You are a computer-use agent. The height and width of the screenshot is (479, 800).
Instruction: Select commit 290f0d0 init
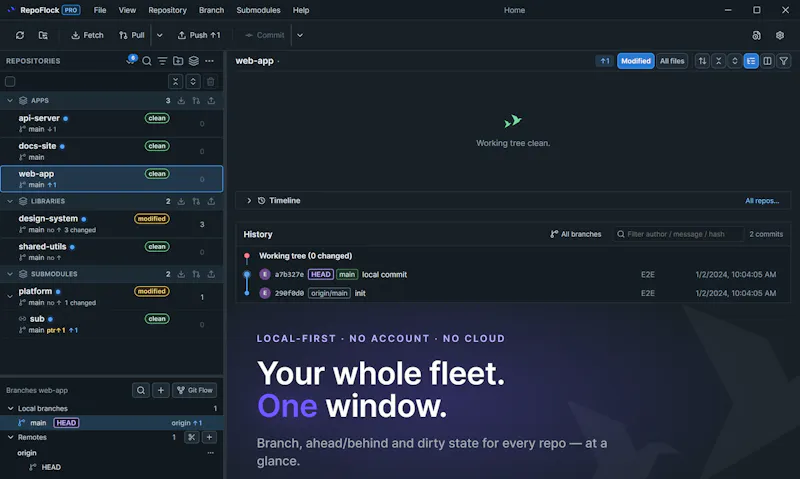pyautogui.click(x=513, y=293)
